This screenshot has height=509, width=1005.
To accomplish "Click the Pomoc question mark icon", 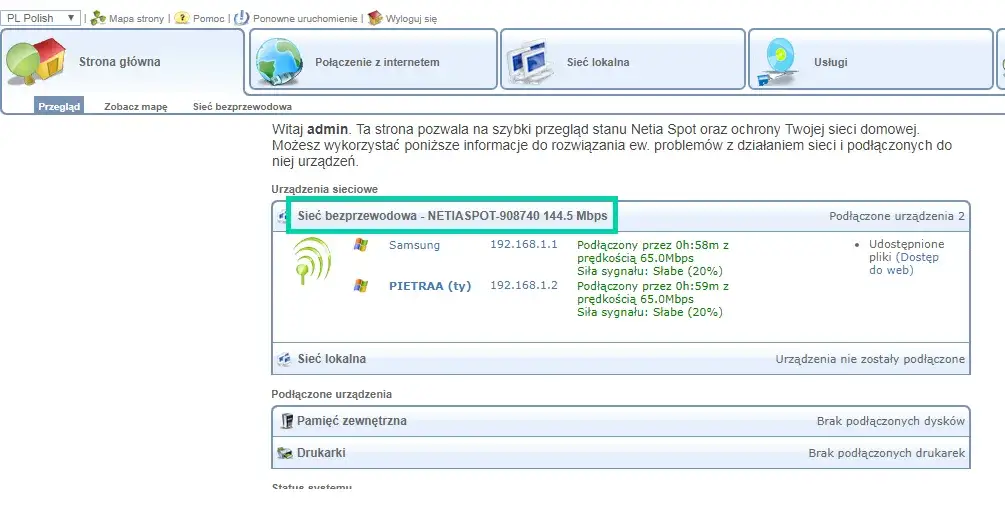I will click(182, 18).
